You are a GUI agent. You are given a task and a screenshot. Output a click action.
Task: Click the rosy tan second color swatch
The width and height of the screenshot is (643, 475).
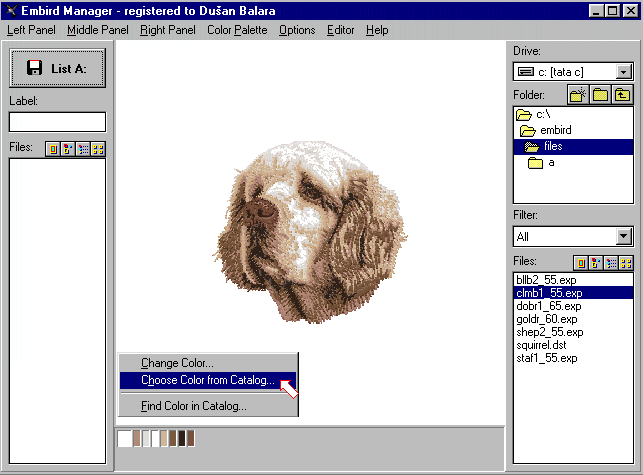click(137, 438)
